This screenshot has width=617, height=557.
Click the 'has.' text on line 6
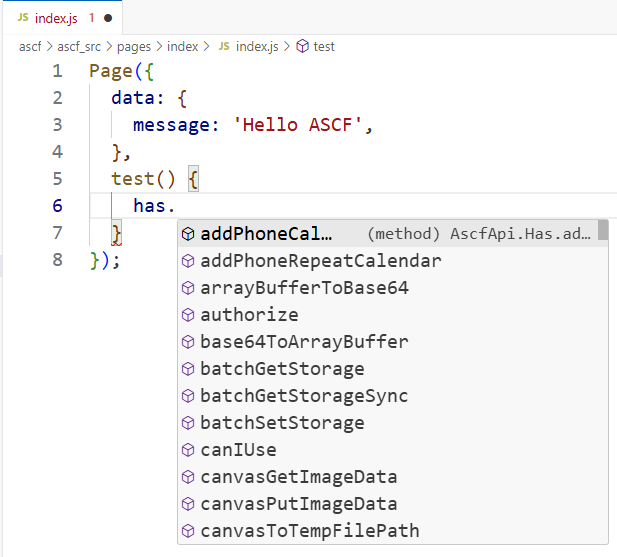[154, 206]
